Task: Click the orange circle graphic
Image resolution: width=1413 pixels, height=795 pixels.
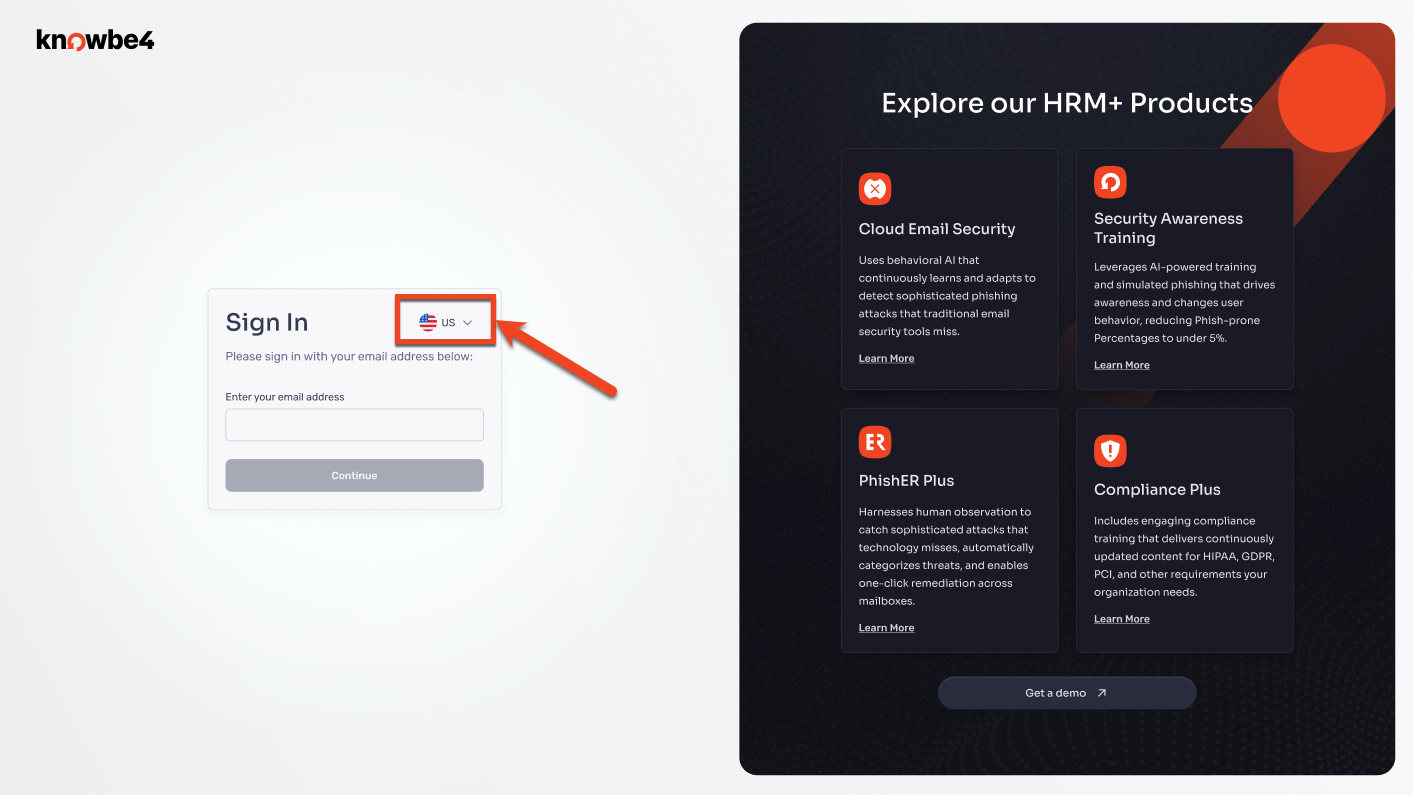Action: tap(1332, 97)
